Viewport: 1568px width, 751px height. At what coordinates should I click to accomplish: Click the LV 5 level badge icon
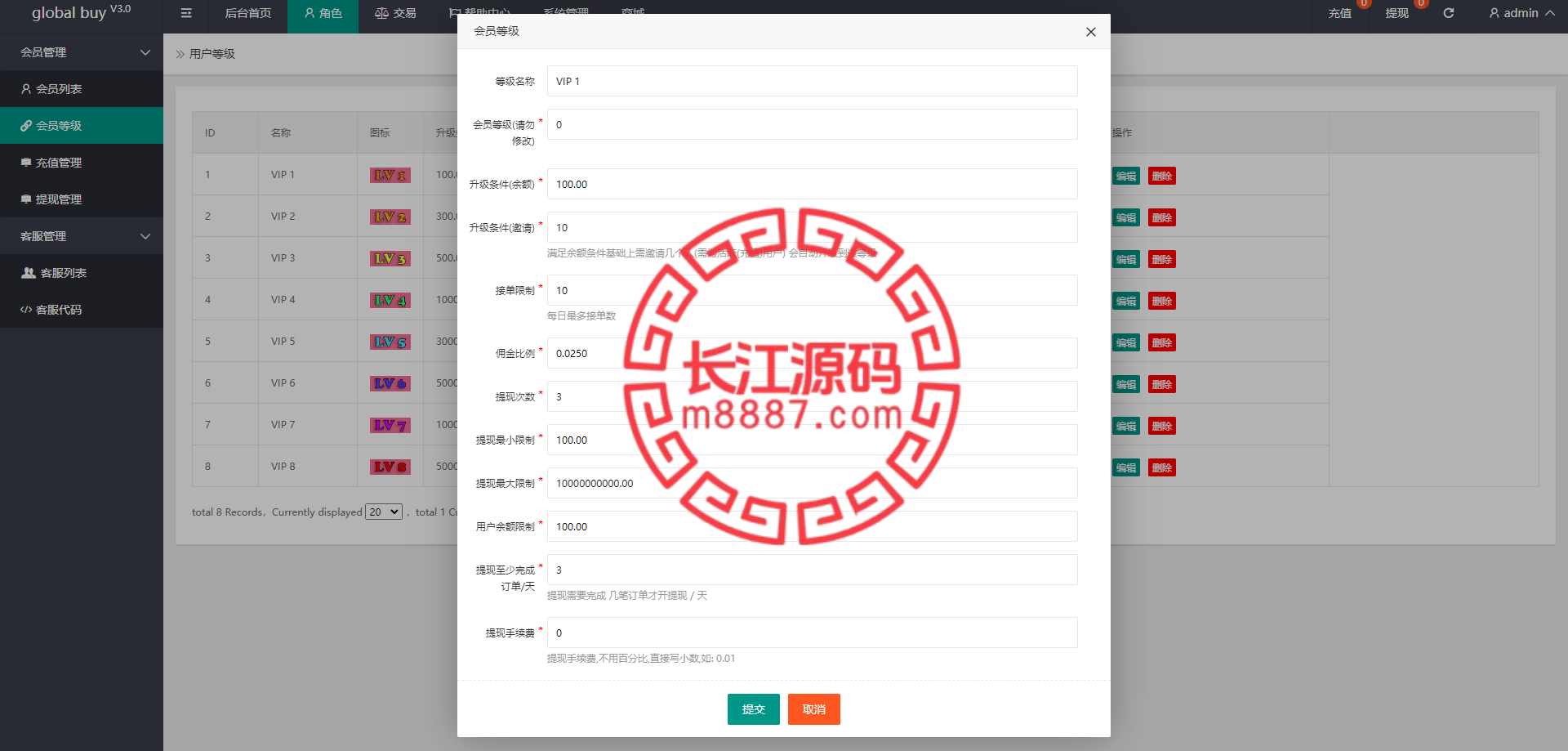390,342
